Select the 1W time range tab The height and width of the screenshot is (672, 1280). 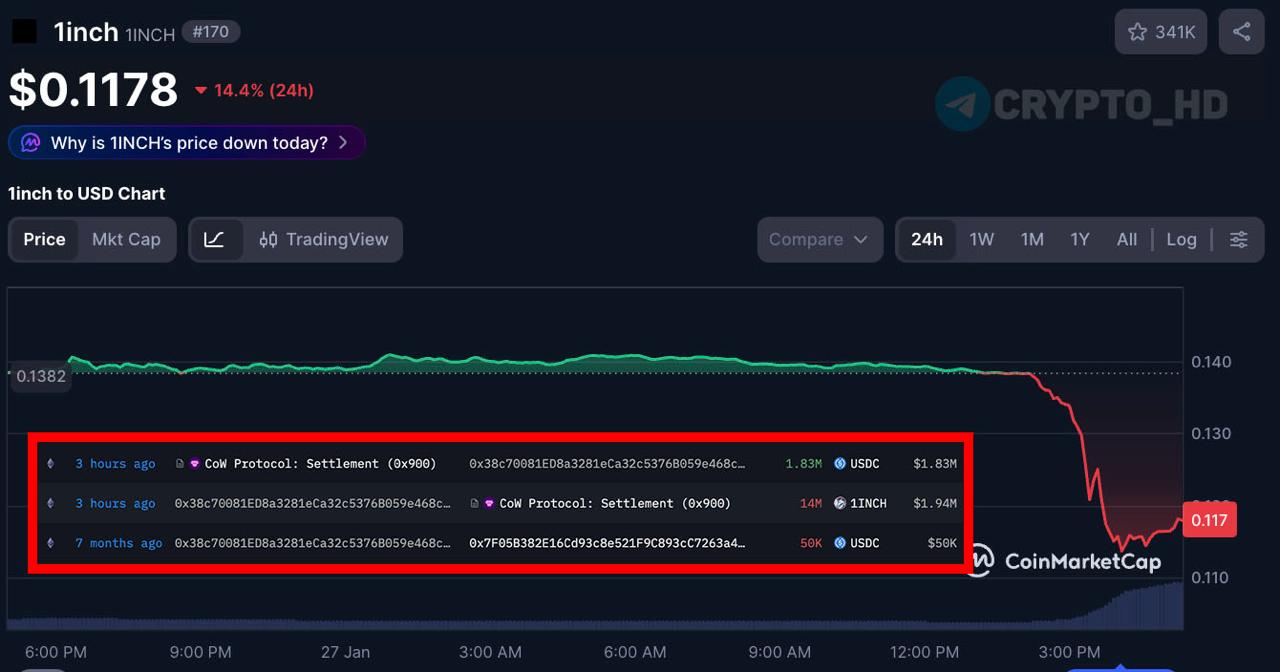click(x=982, y=240)
